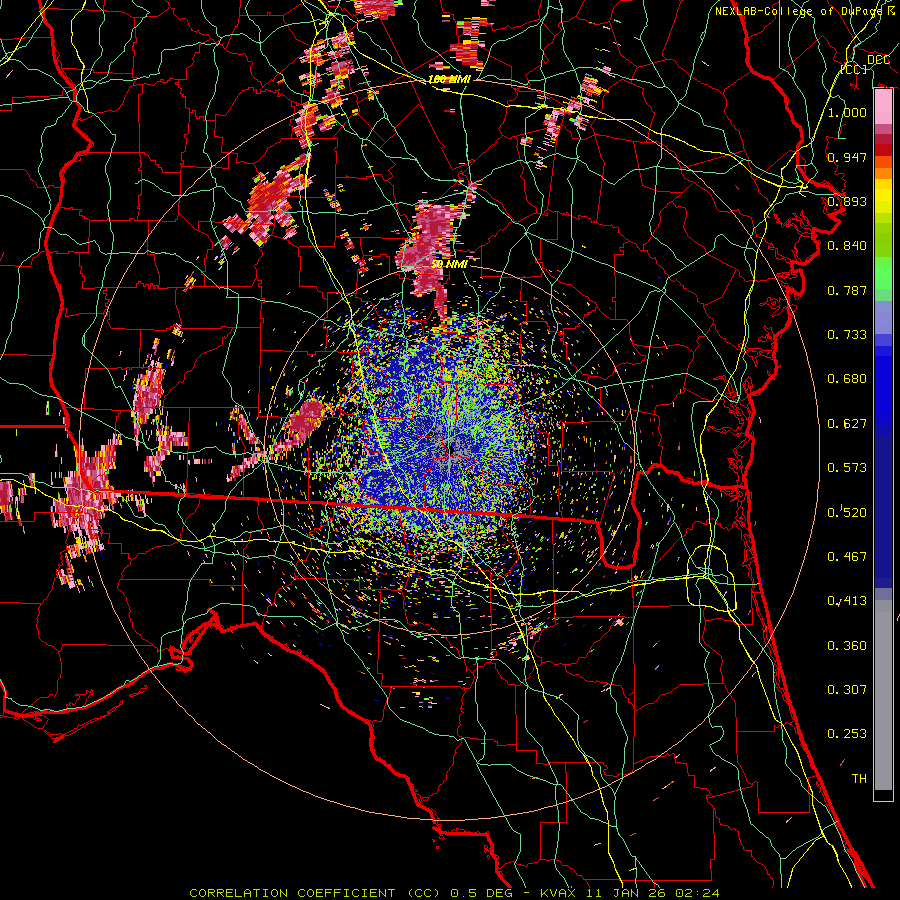Screen dimensions: 900x900
Task: Select the 0.307 legend value
Action: 847,689
